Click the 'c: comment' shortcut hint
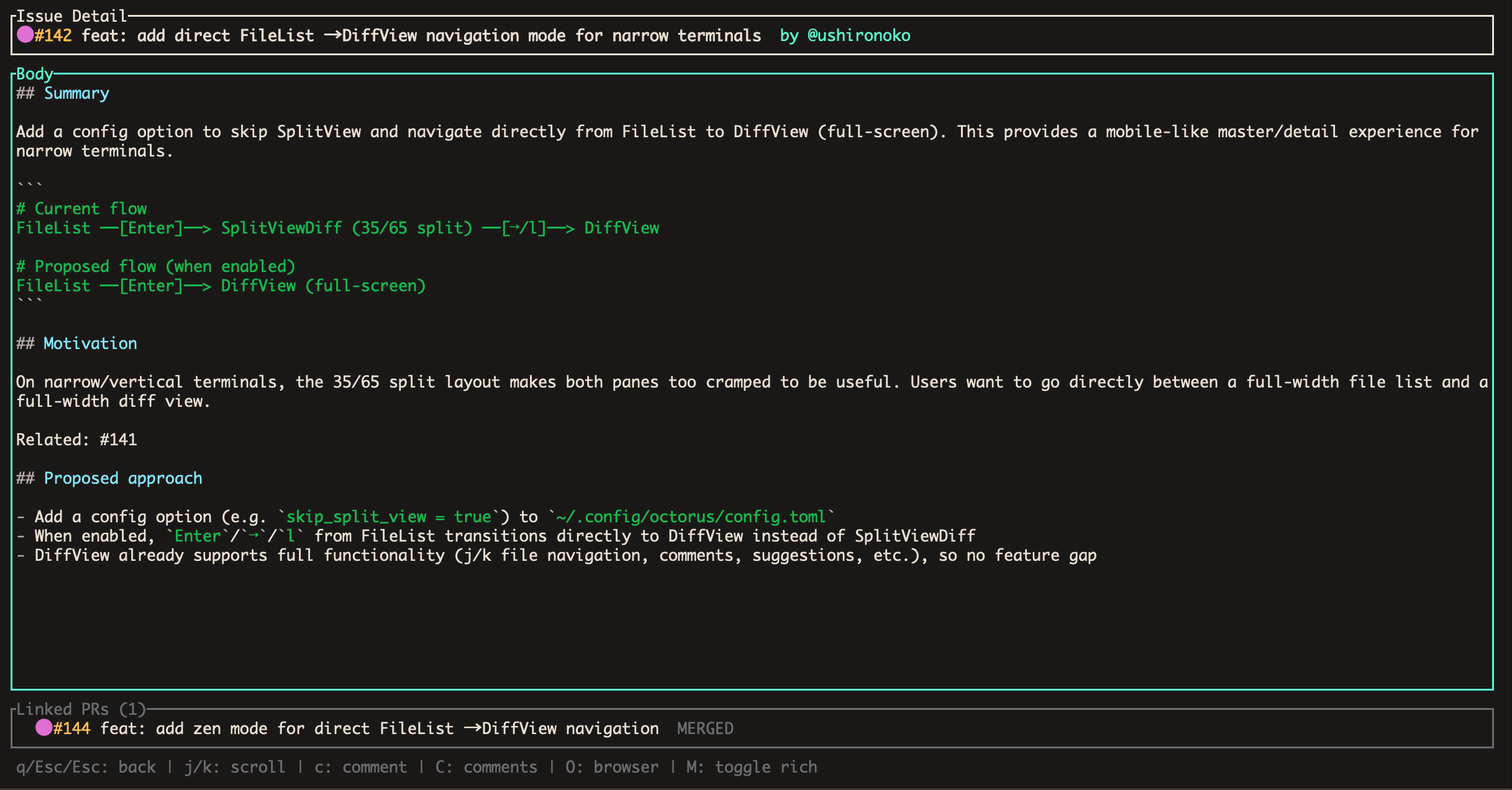The width and height of the screenshot is (1512, 790). coord(361,767)
